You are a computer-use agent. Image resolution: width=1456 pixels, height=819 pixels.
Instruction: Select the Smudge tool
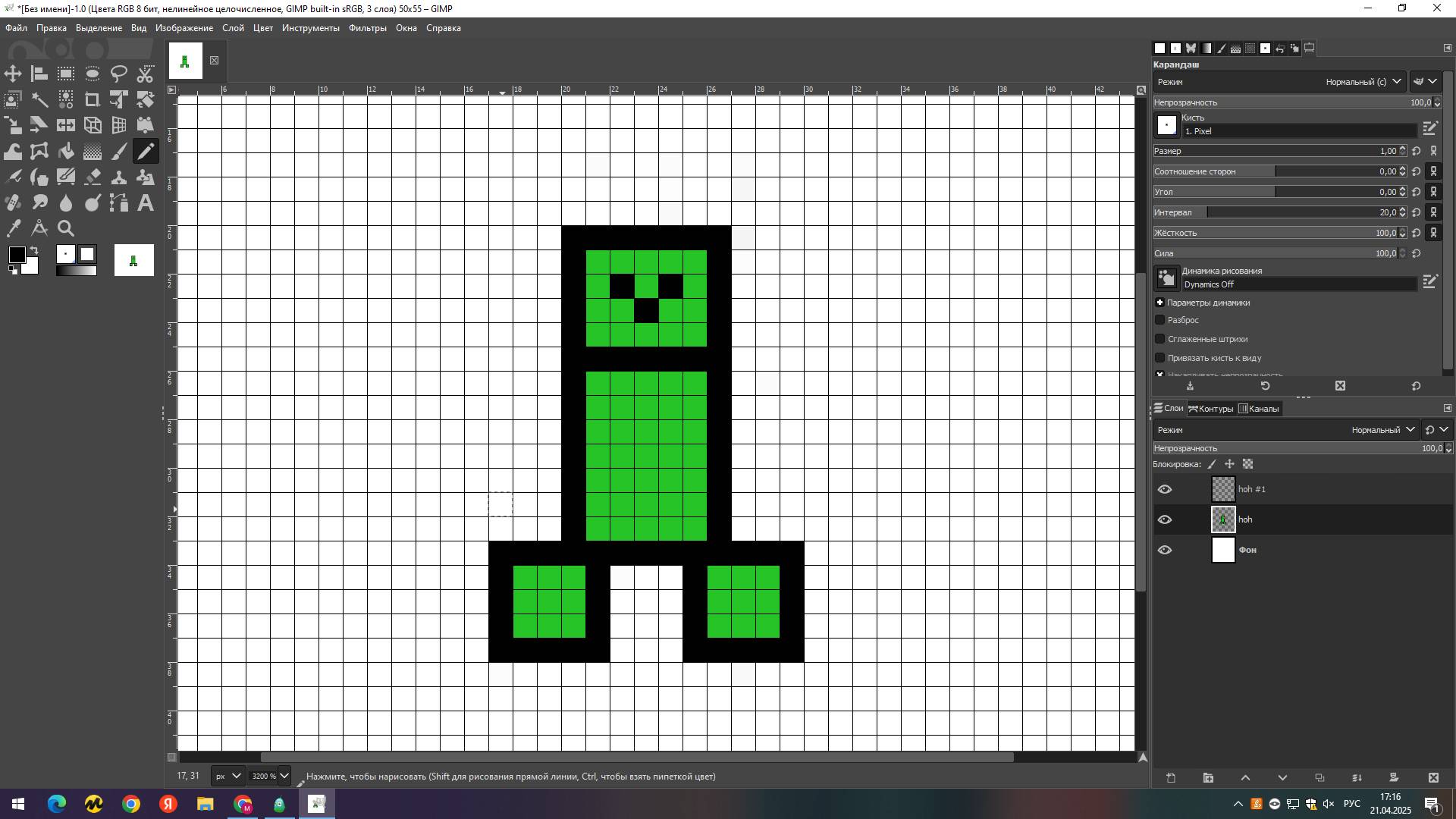(39, 202)
